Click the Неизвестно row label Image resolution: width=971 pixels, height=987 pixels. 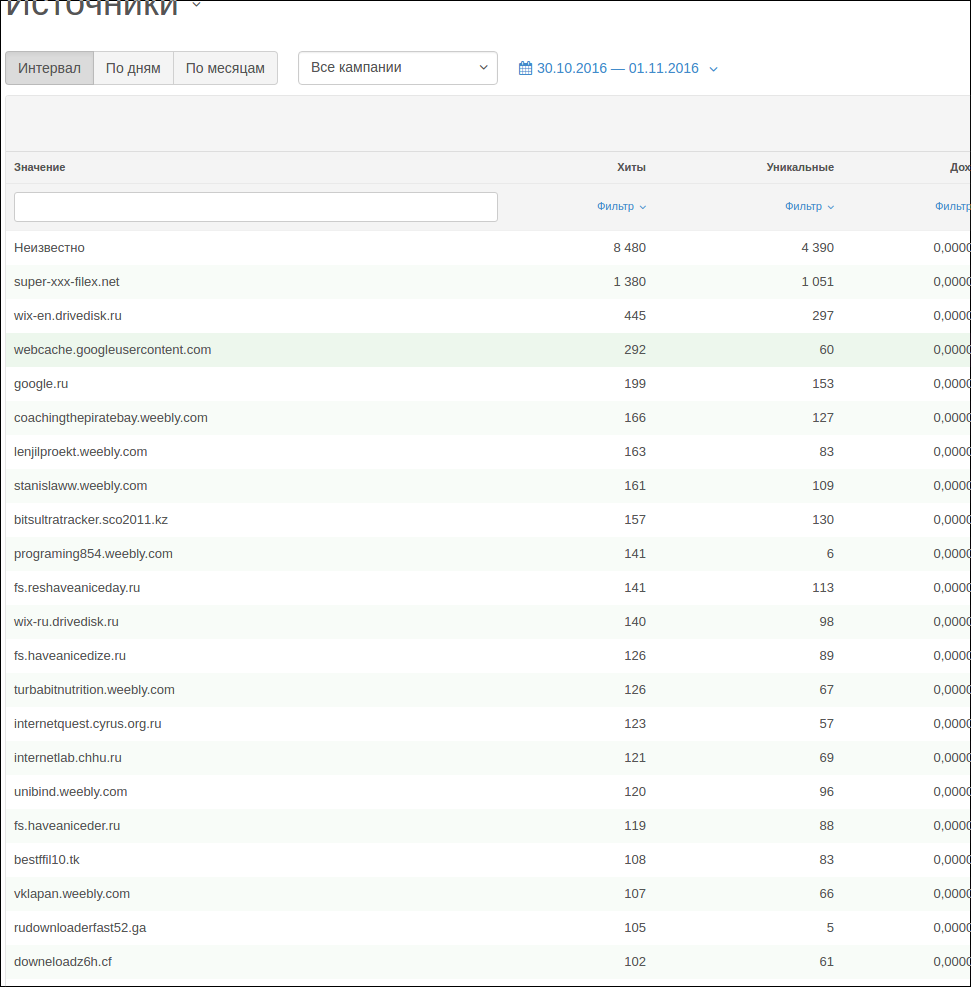coord(49,248)
